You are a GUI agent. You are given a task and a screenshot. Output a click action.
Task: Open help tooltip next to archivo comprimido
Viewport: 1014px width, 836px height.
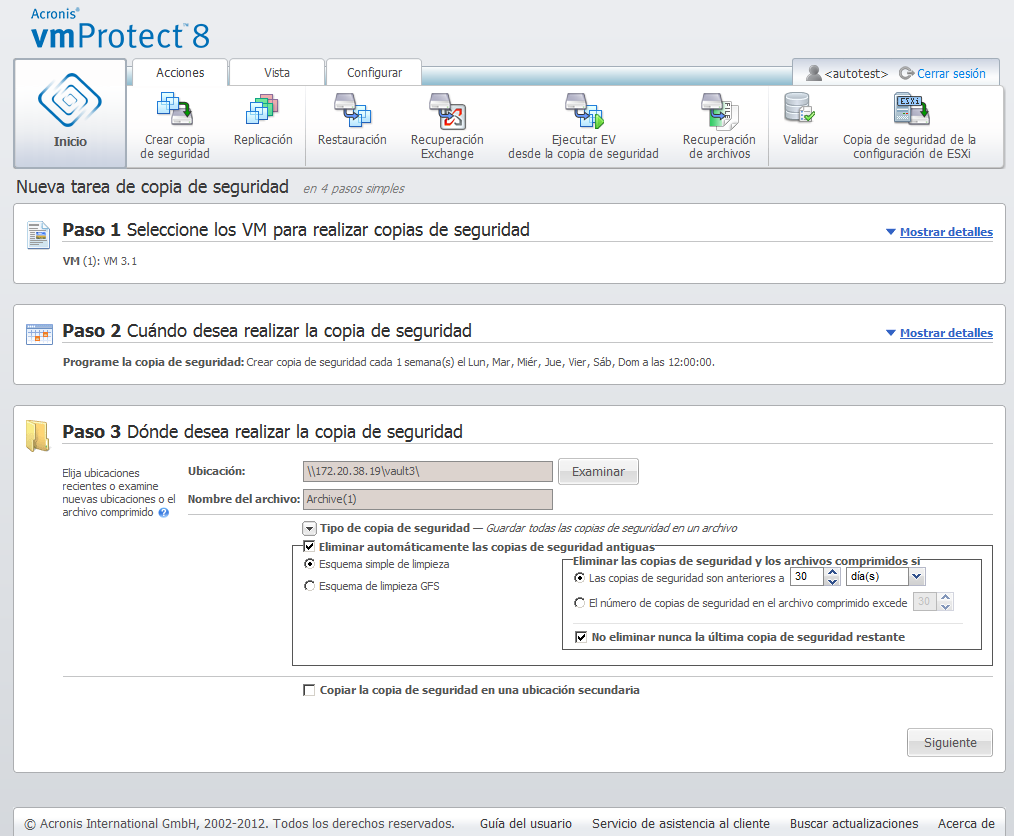point(164,513)
